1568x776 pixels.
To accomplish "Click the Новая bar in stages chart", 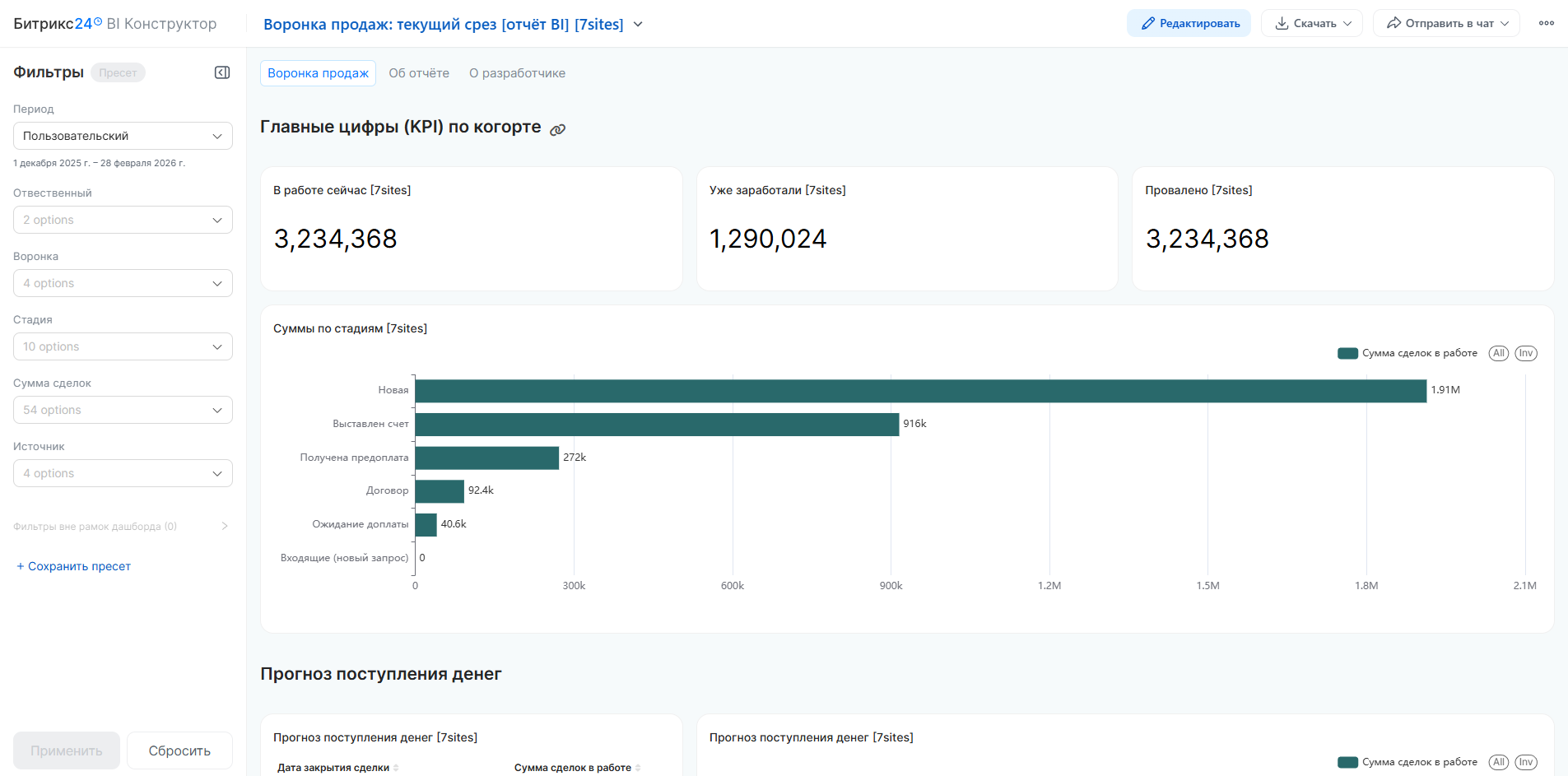I will coord(920,391).
